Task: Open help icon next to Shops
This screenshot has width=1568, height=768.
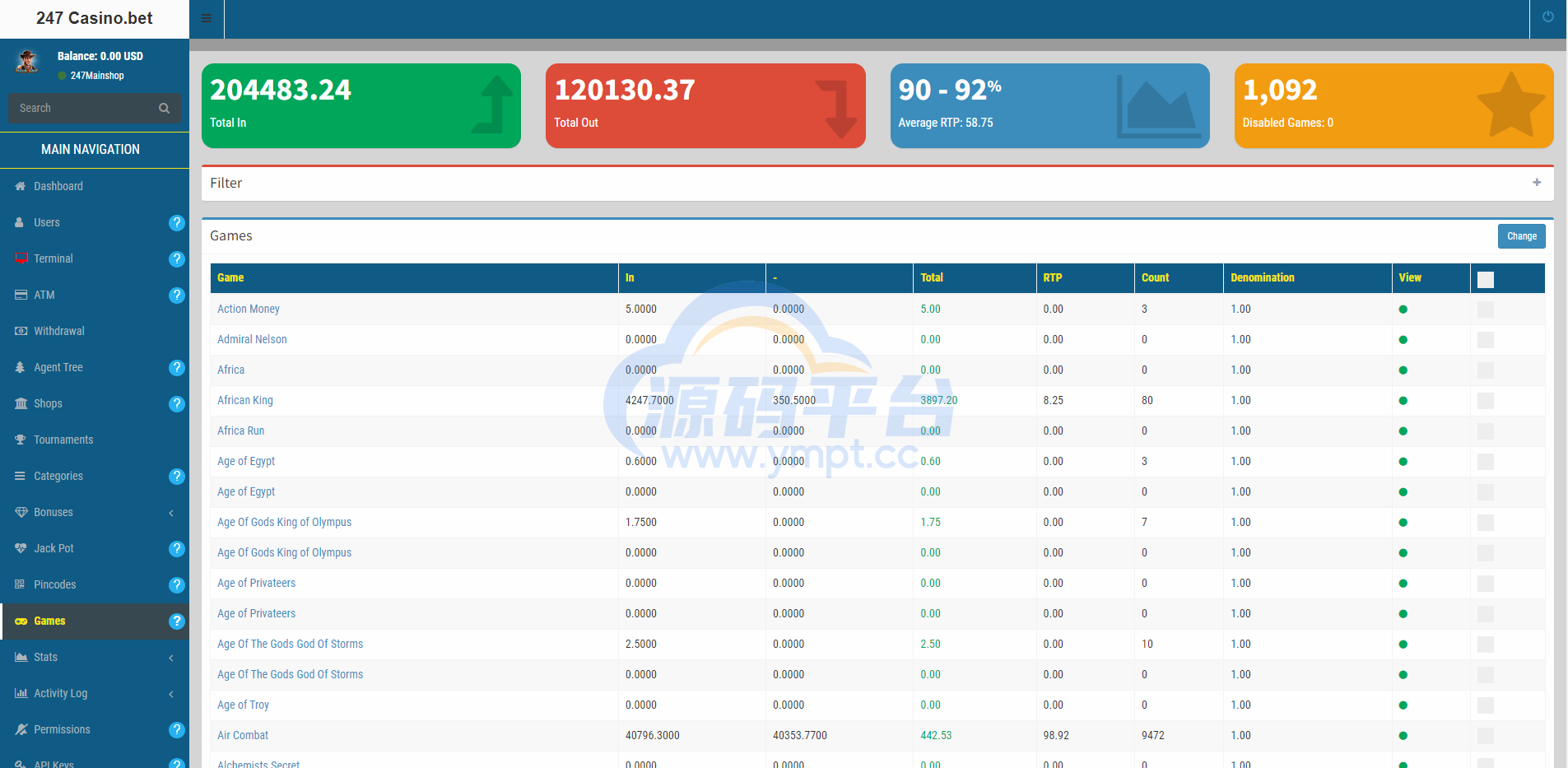Action: coord(176,403)
